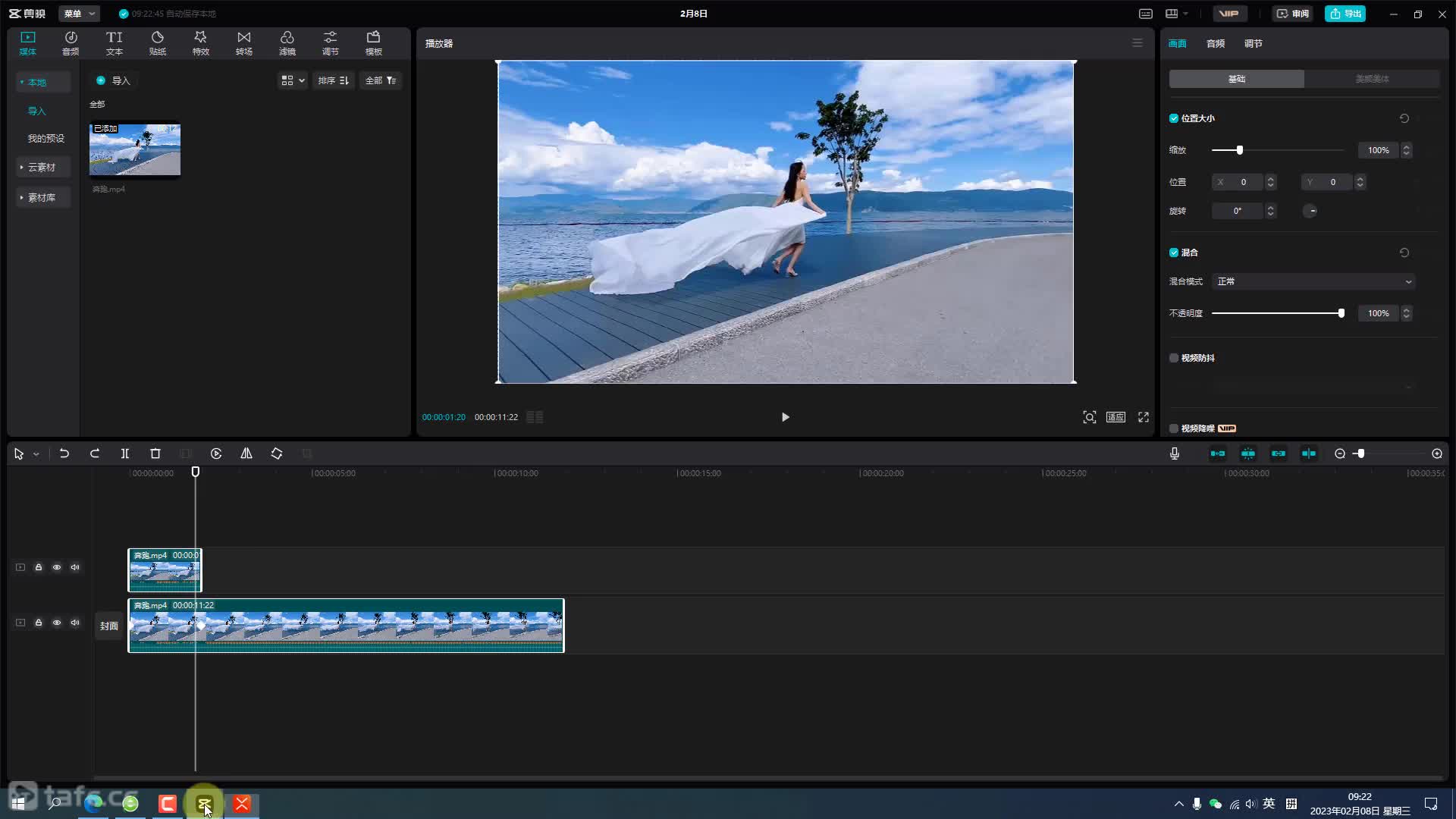
Task: Click the 审阅 review button
Action: click(1292, 14)
